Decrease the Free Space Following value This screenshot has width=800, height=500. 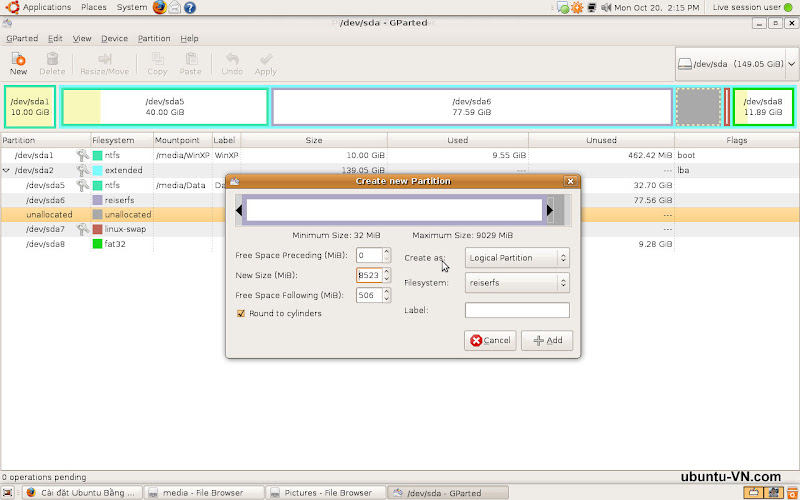(x=387, y=298)
